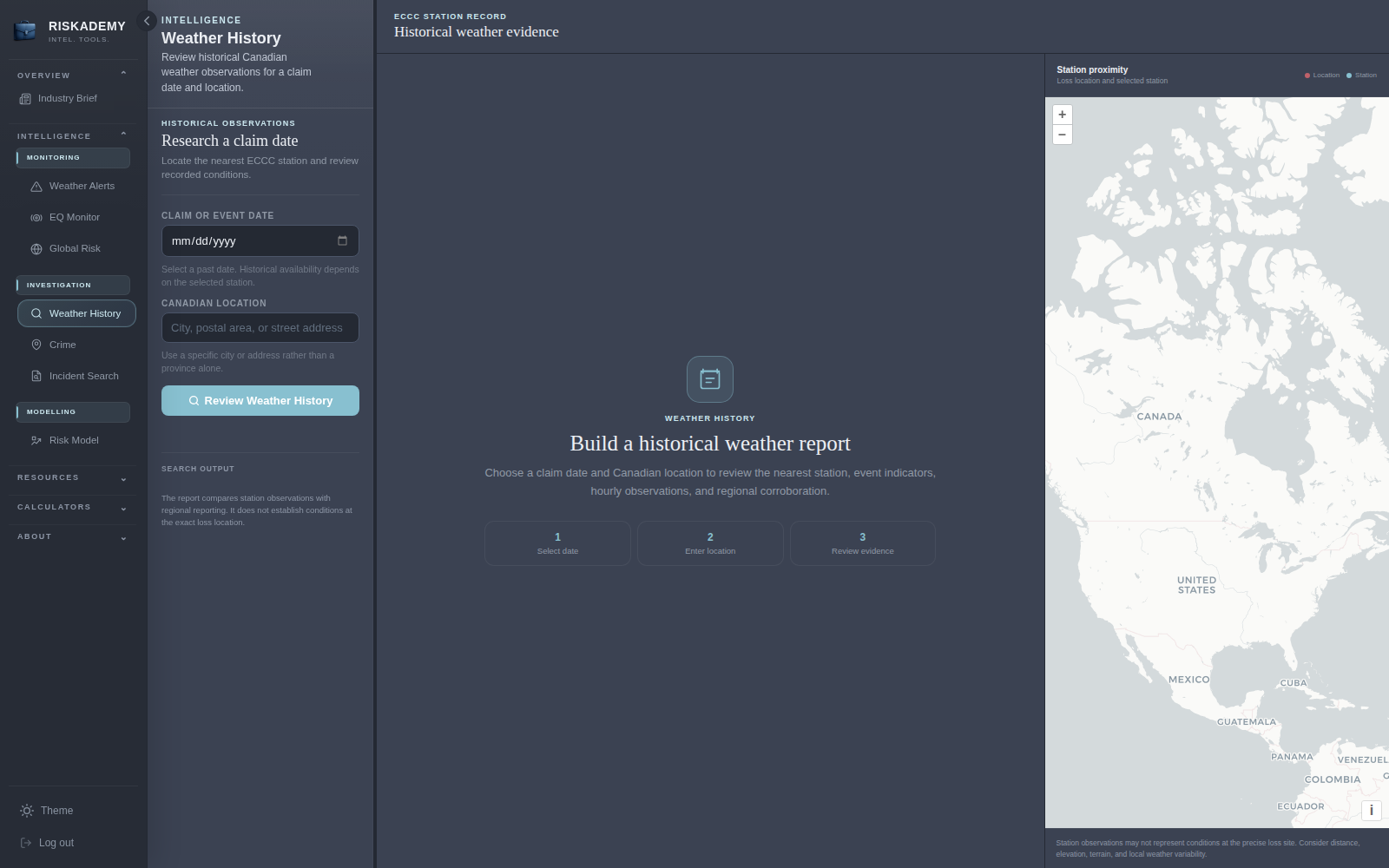Expand the Calculators section
This screenshot has height=868, width=1389.
73,507
